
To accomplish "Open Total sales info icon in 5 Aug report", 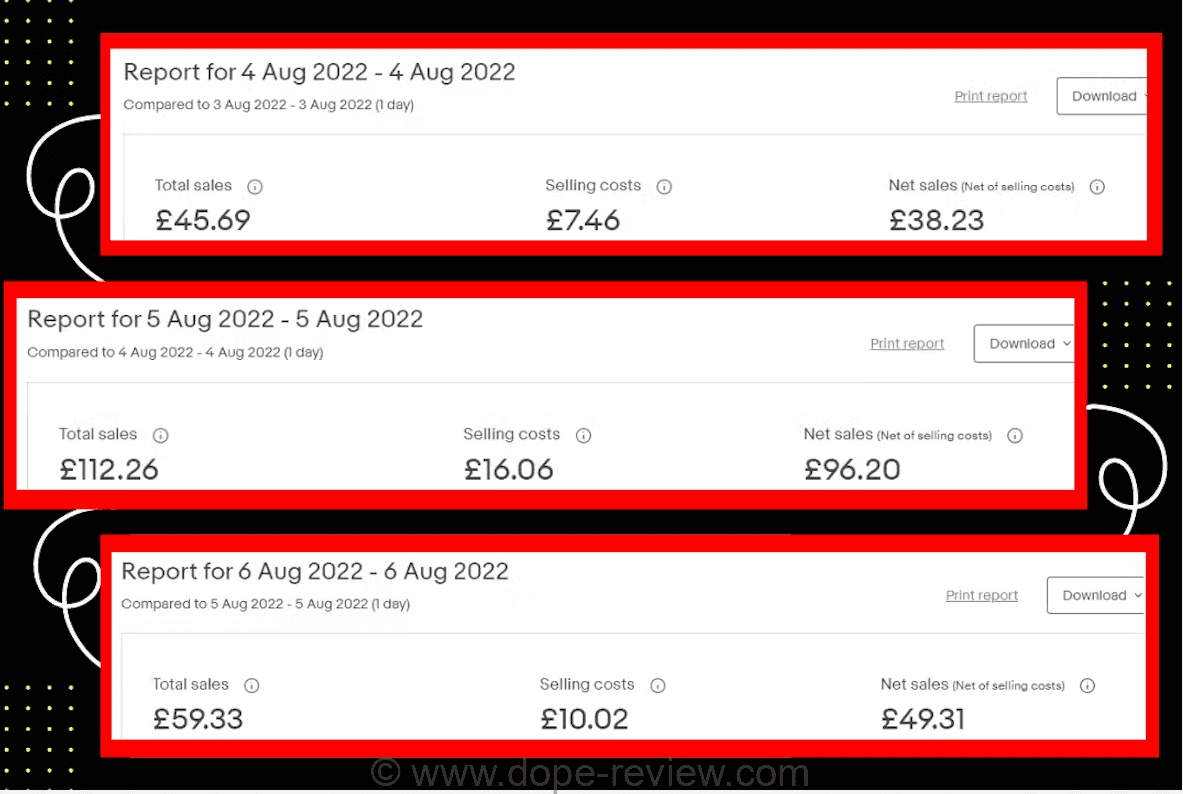I will coord(160,436).
